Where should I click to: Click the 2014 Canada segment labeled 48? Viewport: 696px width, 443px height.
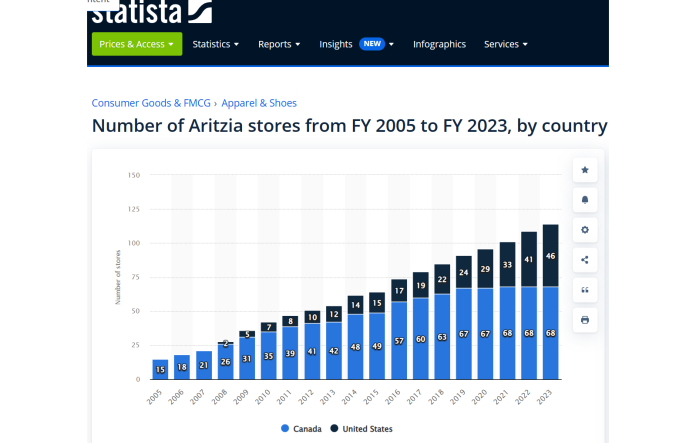pos(356,347)
